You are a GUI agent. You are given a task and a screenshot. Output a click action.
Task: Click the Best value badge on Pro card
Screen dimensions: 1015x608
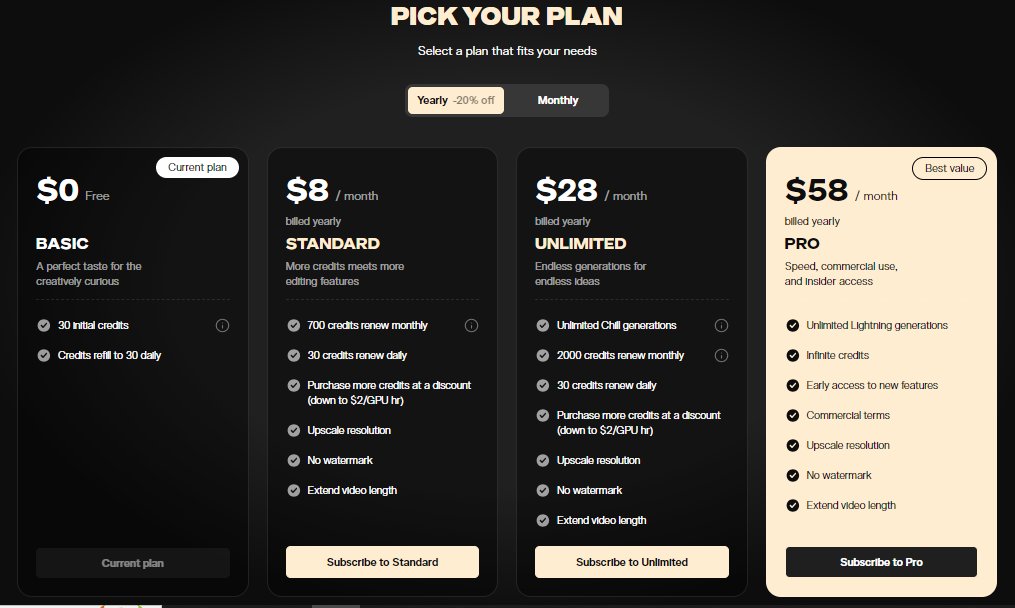click(949, 168)
